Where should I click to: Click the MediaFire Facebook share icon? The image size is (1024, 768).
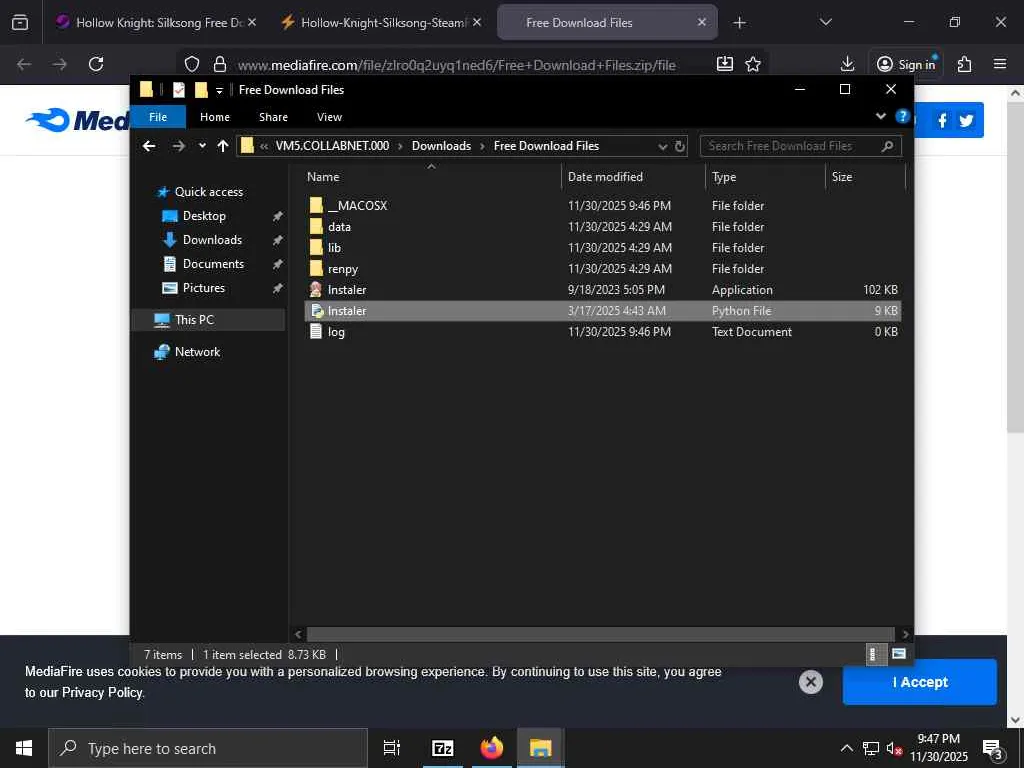(x=942, y=120)
